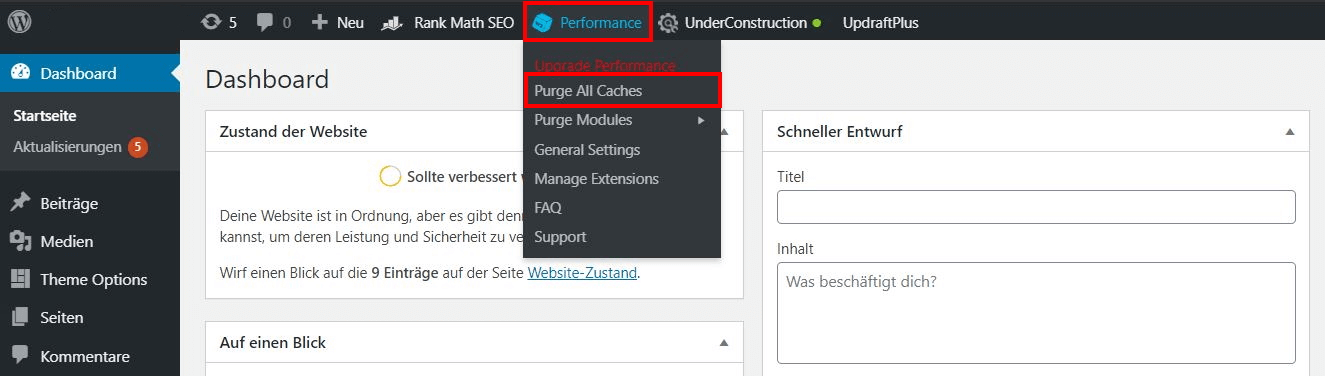This screenshot has height=376, width=1325.
Task: Open the updates icon showing 5
Action: (x=210, y=22)
